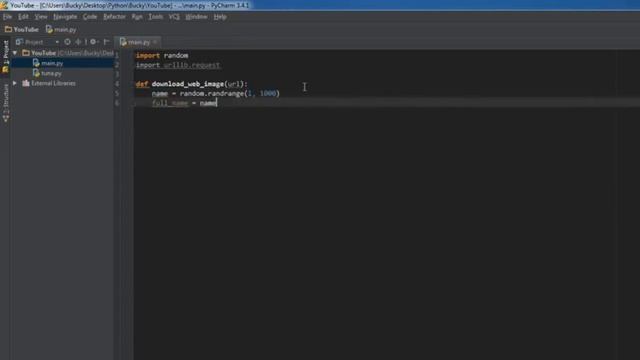
Task: Open the File menu
Action: (7, 17)
